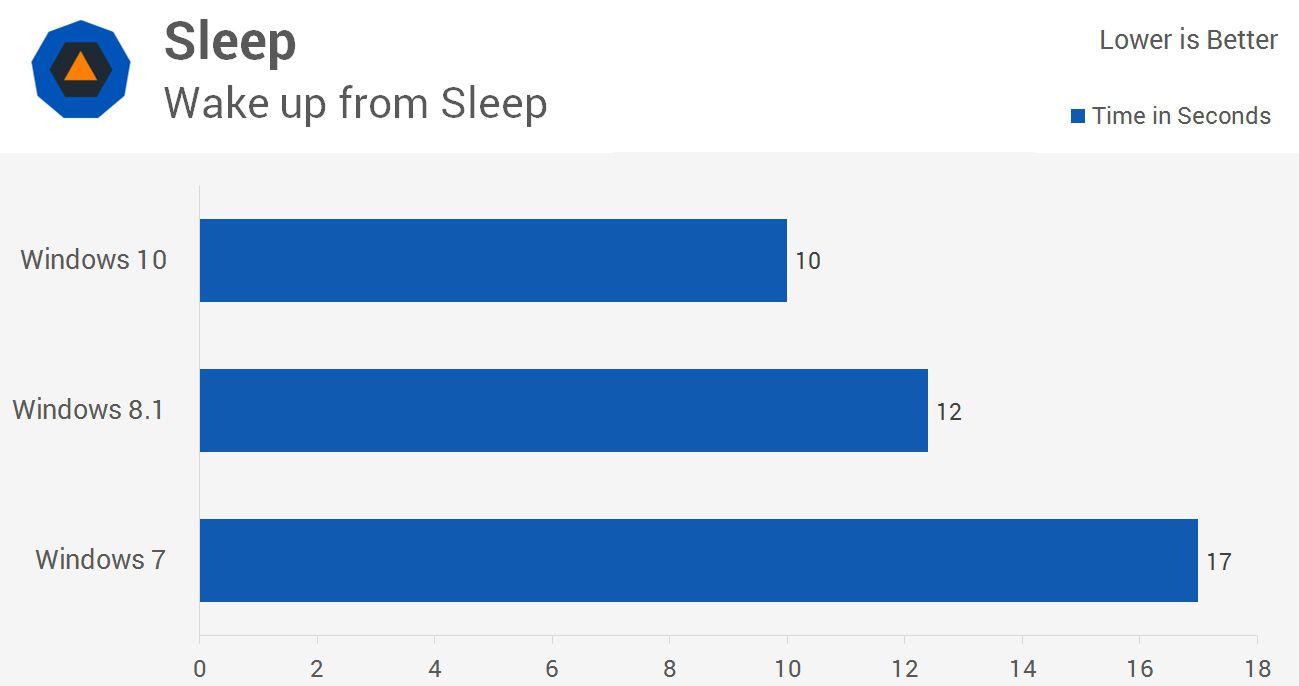The width and height of the screenshot is (1299, 686).
Task: Click the "Time in Seconds" legend label
Action: 1181,116
